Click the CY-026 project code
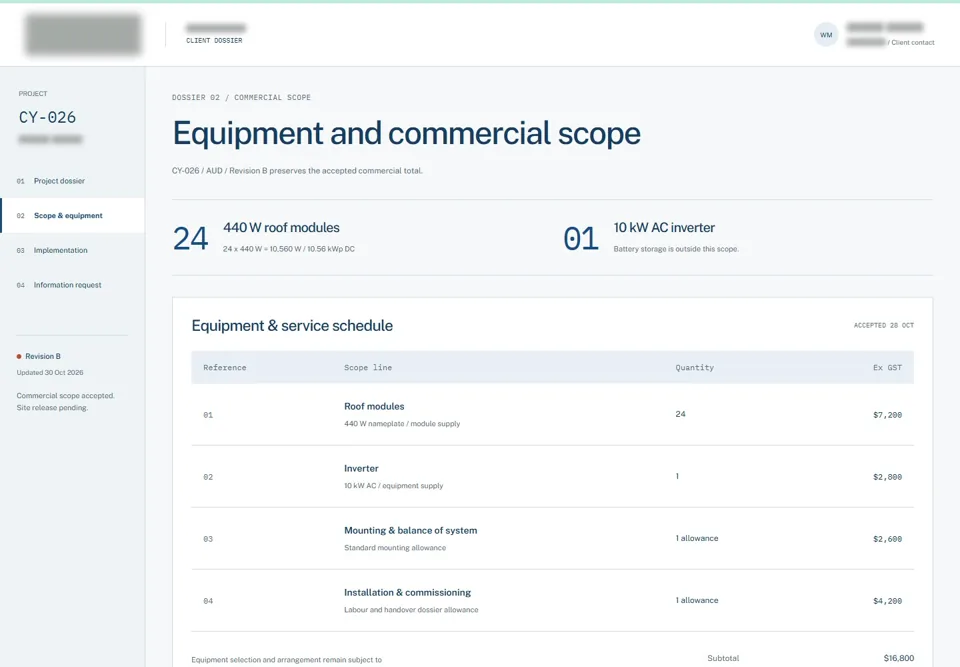This screenshot has height=667, width=960. tap(48, 117)
